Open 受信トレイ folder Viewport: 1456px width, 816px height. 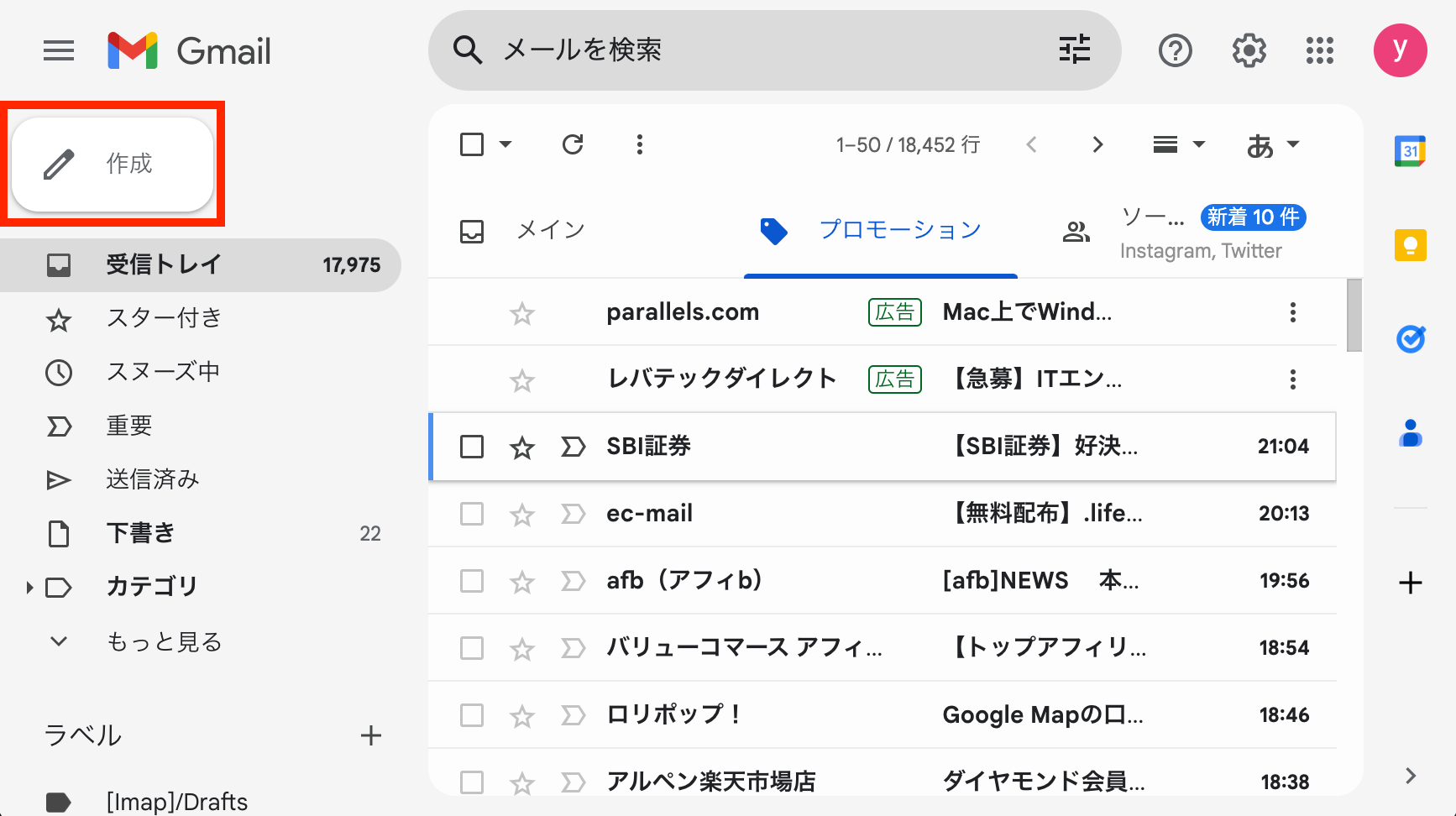(200, 265)
